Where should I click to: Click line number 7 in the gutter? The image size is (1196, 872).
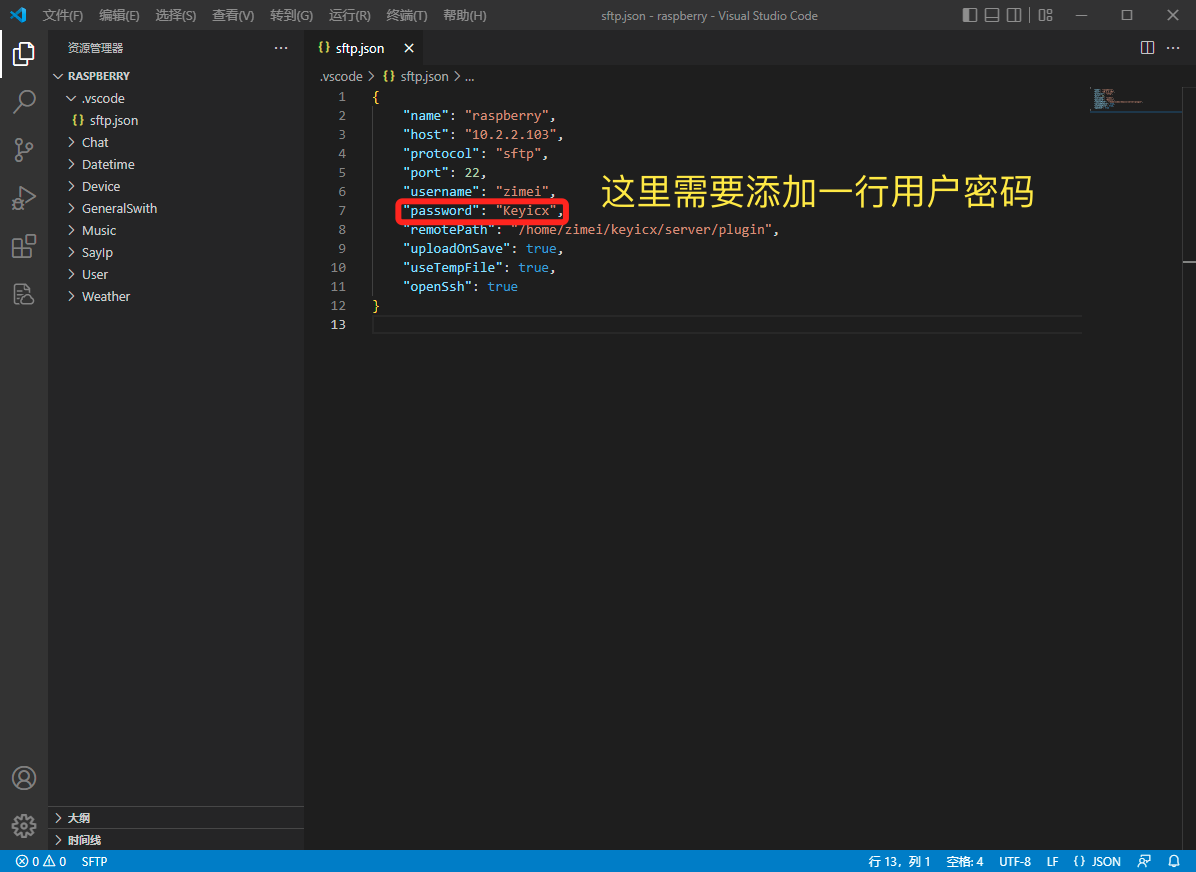pos(342,211)
